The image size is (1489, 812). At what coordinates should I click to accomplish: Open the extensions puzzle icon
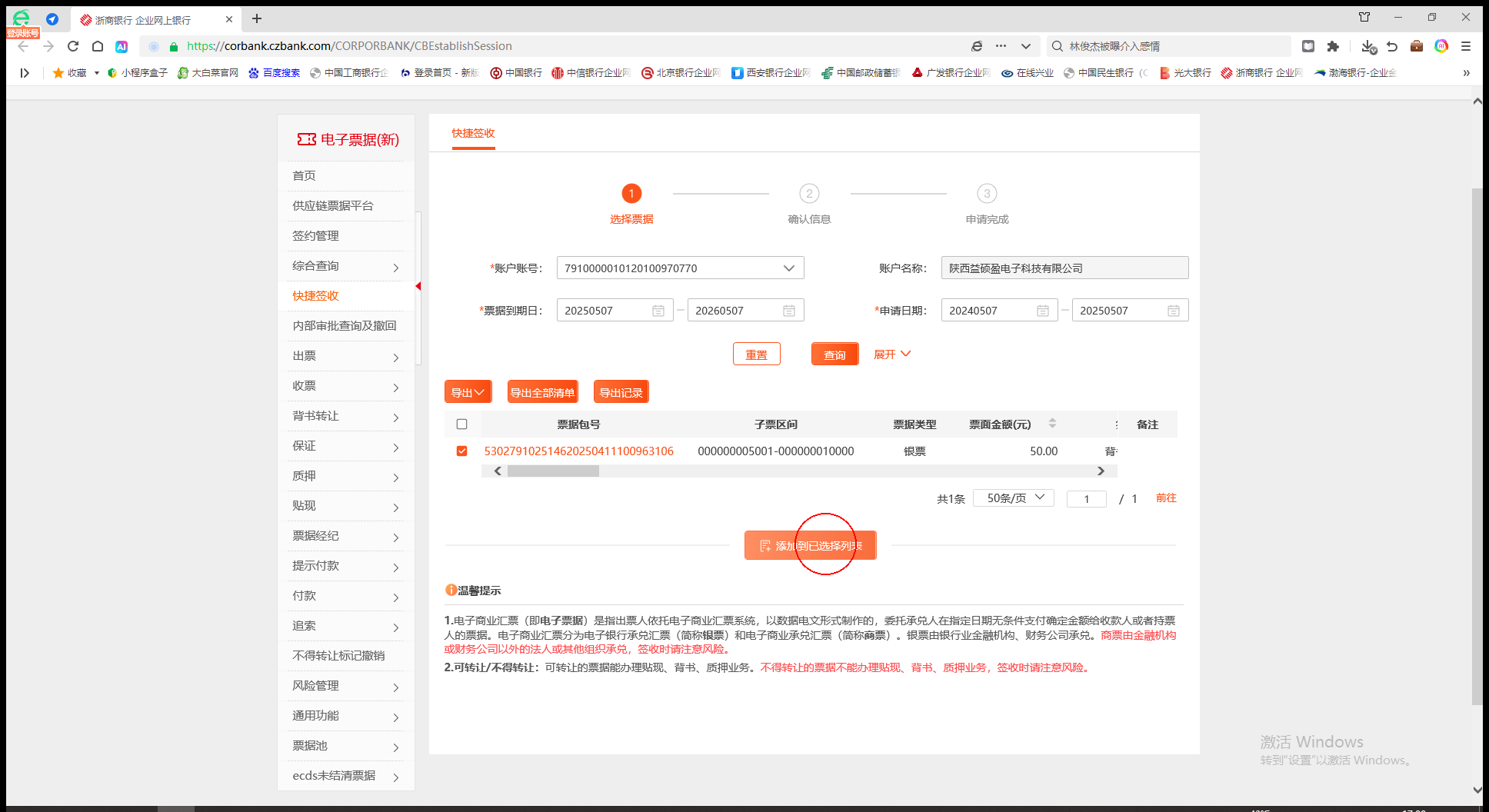pos(1333,46)
